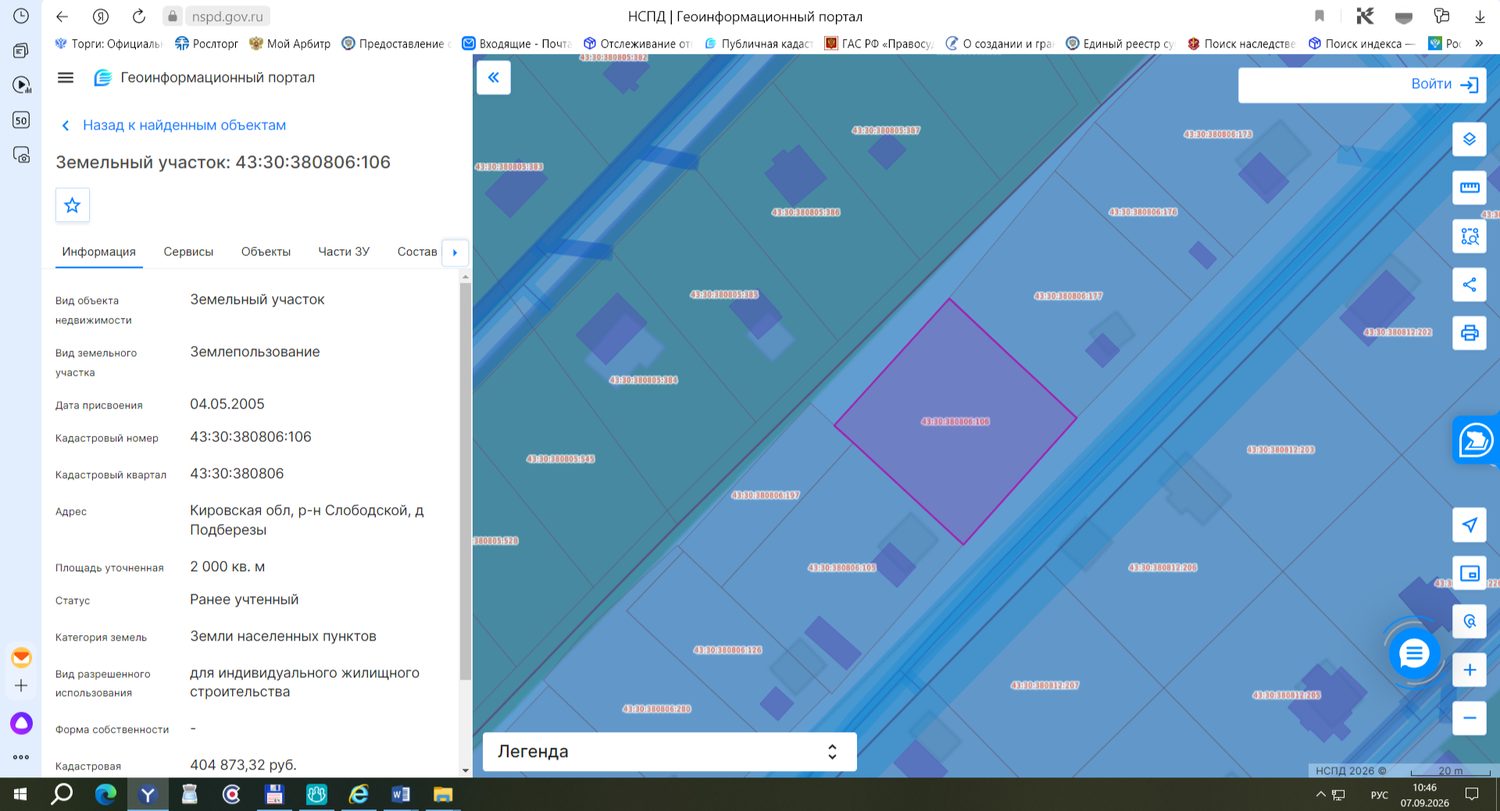This screenshot has width=1500, height=811.
Task: Expand the Легенда panel
Action: (669, 752)
